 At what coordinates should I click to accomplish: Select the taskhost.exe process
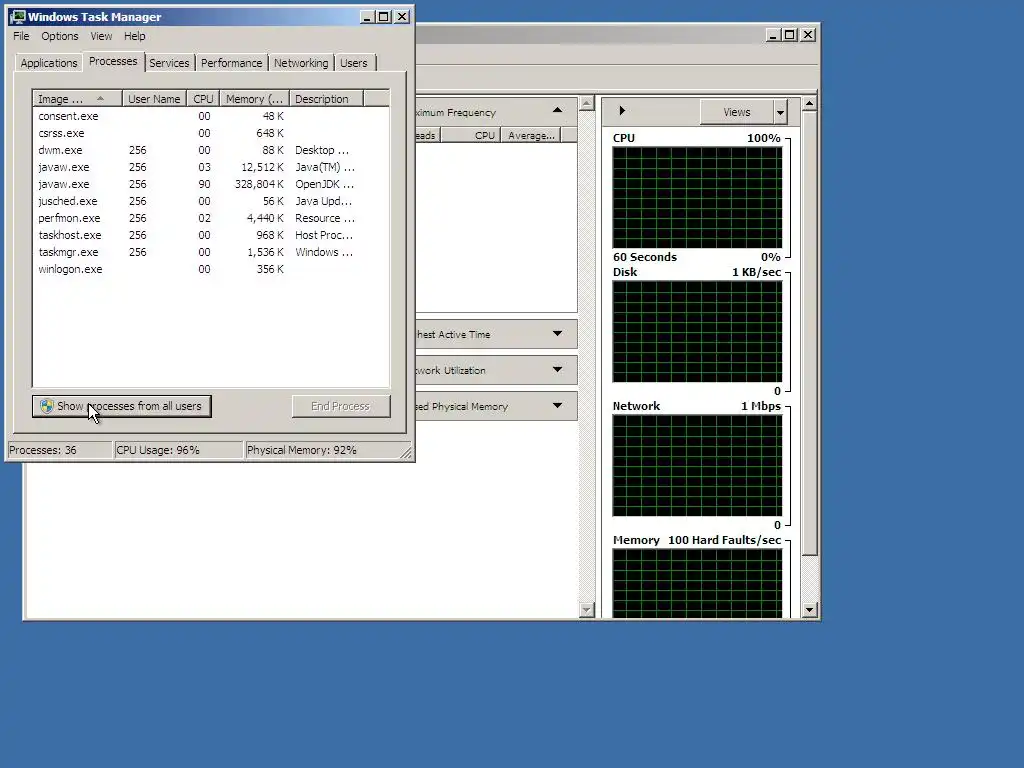pyautogui.click(x=210, y=235)
